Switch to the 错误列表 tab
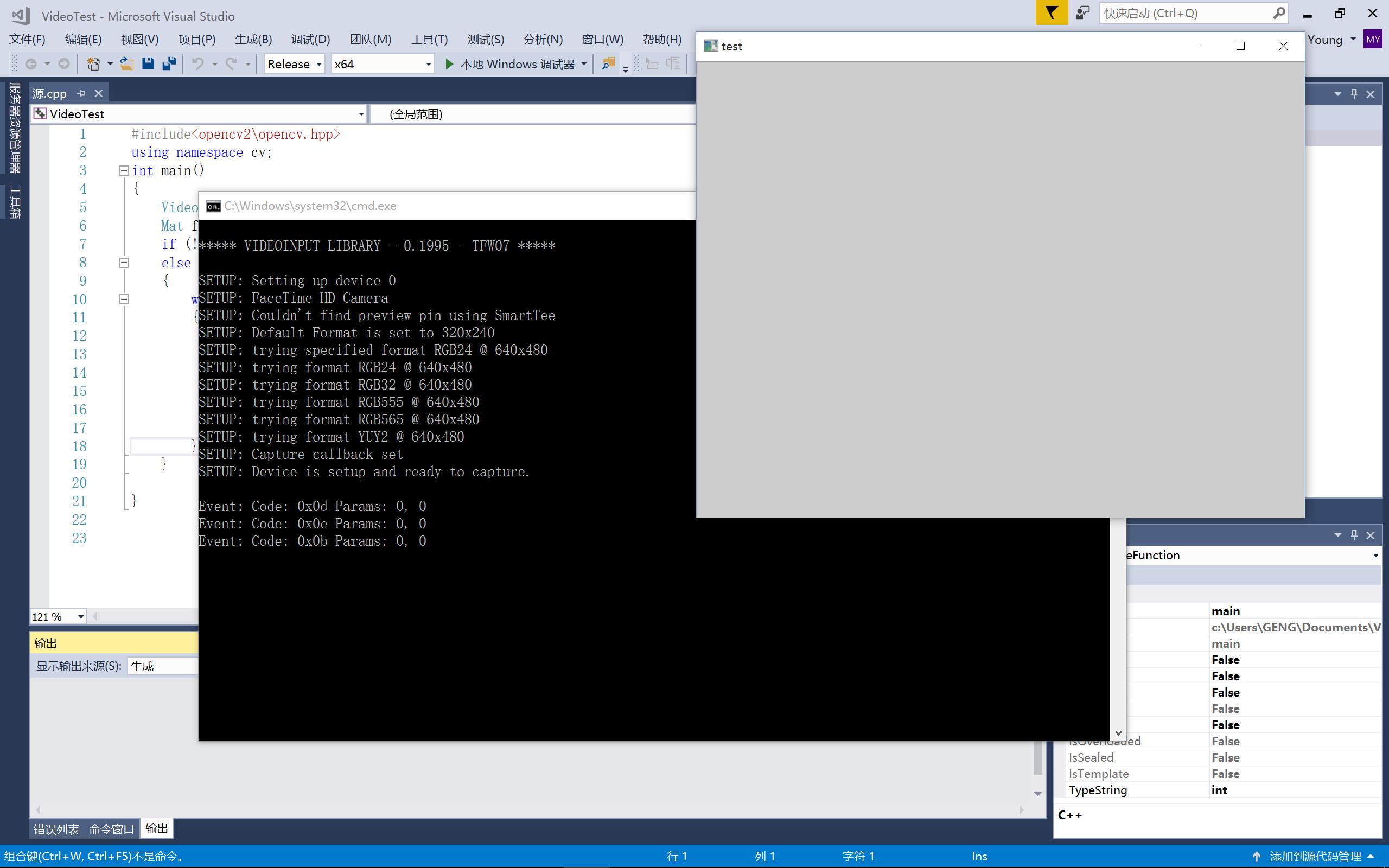 [x=56, y=829]
